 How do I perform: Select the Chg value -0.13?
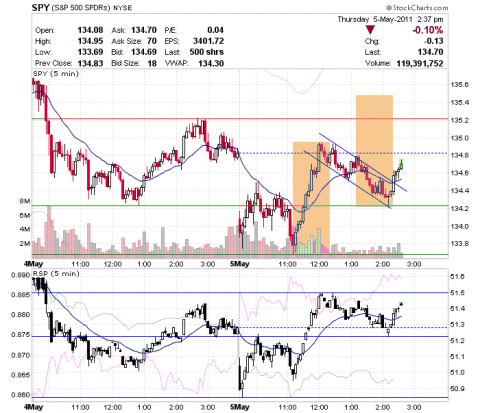(434, 41)
